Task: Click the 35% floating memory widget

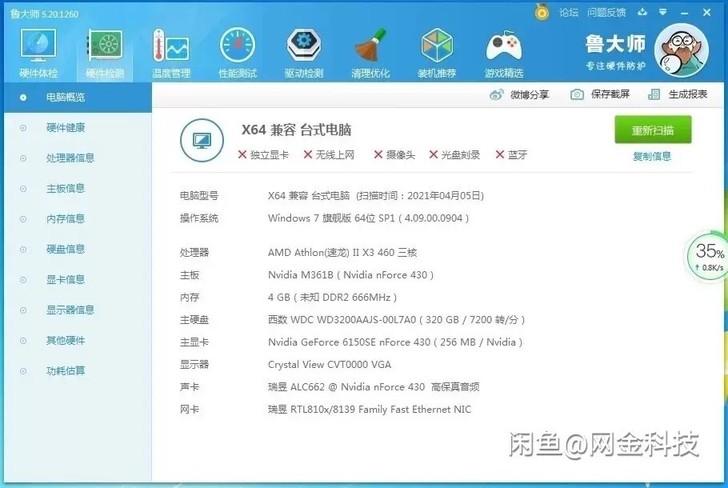Action: click(x=708, y=255)
